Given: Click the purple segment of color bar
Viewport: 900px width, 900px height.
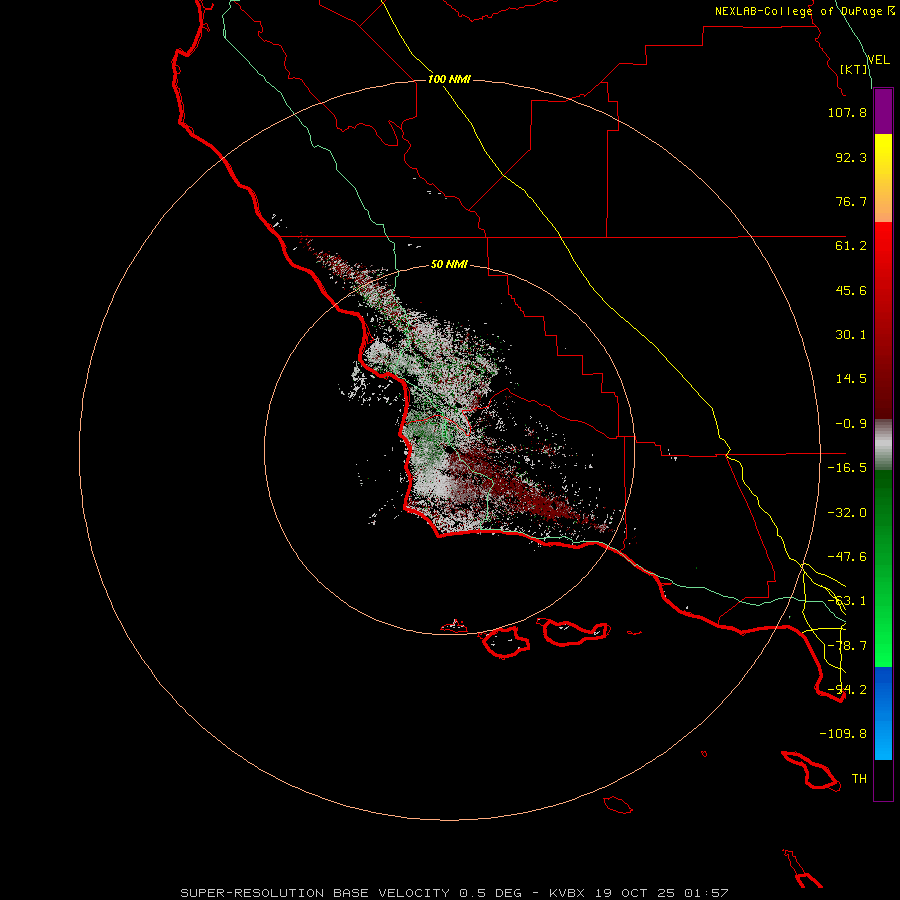Looking at the screenshot, I should click(x=883, y=111).
